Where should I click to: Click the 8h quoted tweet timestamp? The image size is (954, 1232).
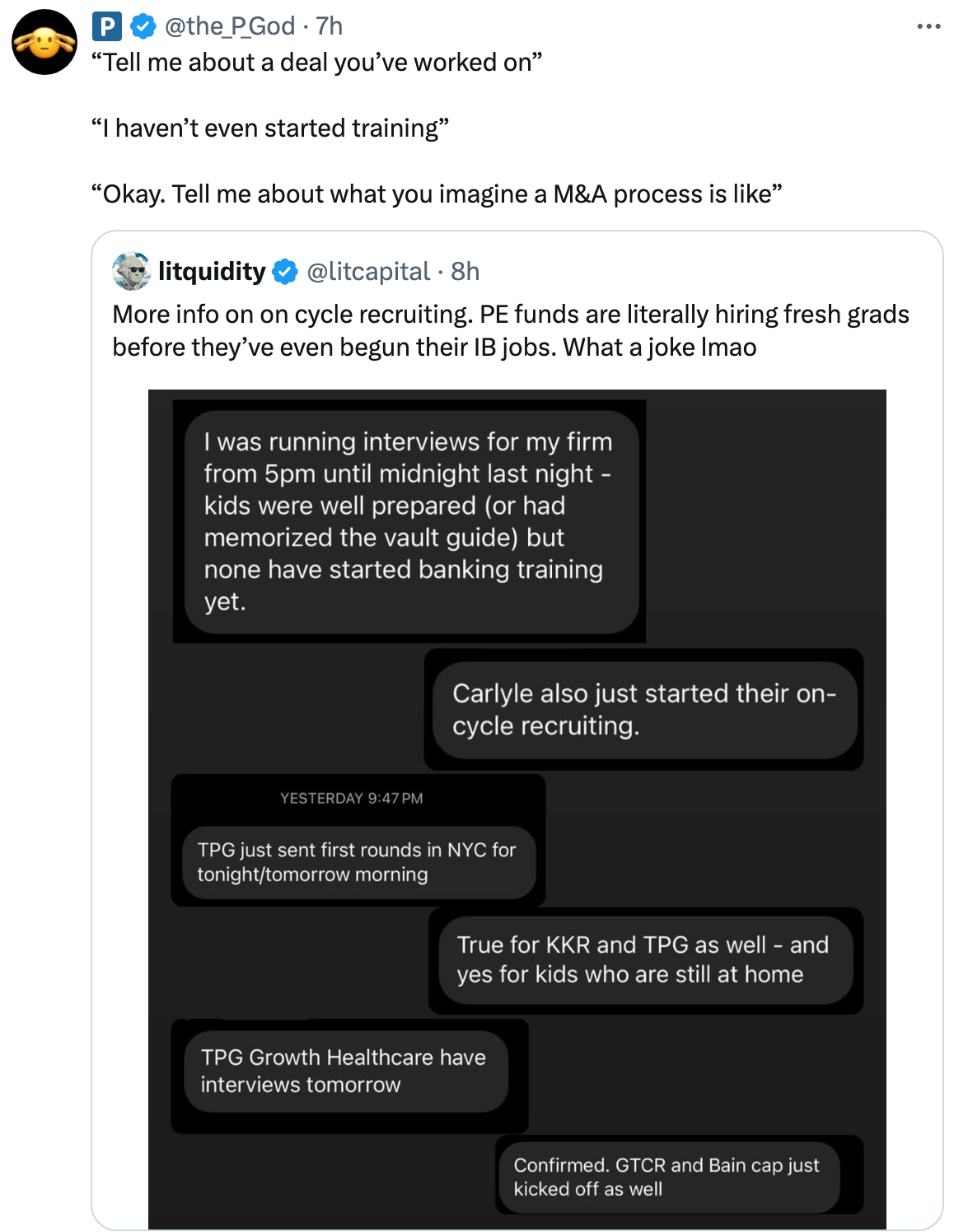point(465,271)
